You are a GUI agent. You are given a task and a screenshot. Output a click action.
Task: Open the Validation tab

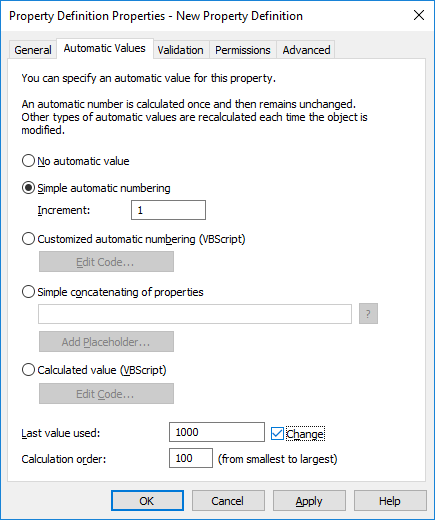click(x=180, y=50)
